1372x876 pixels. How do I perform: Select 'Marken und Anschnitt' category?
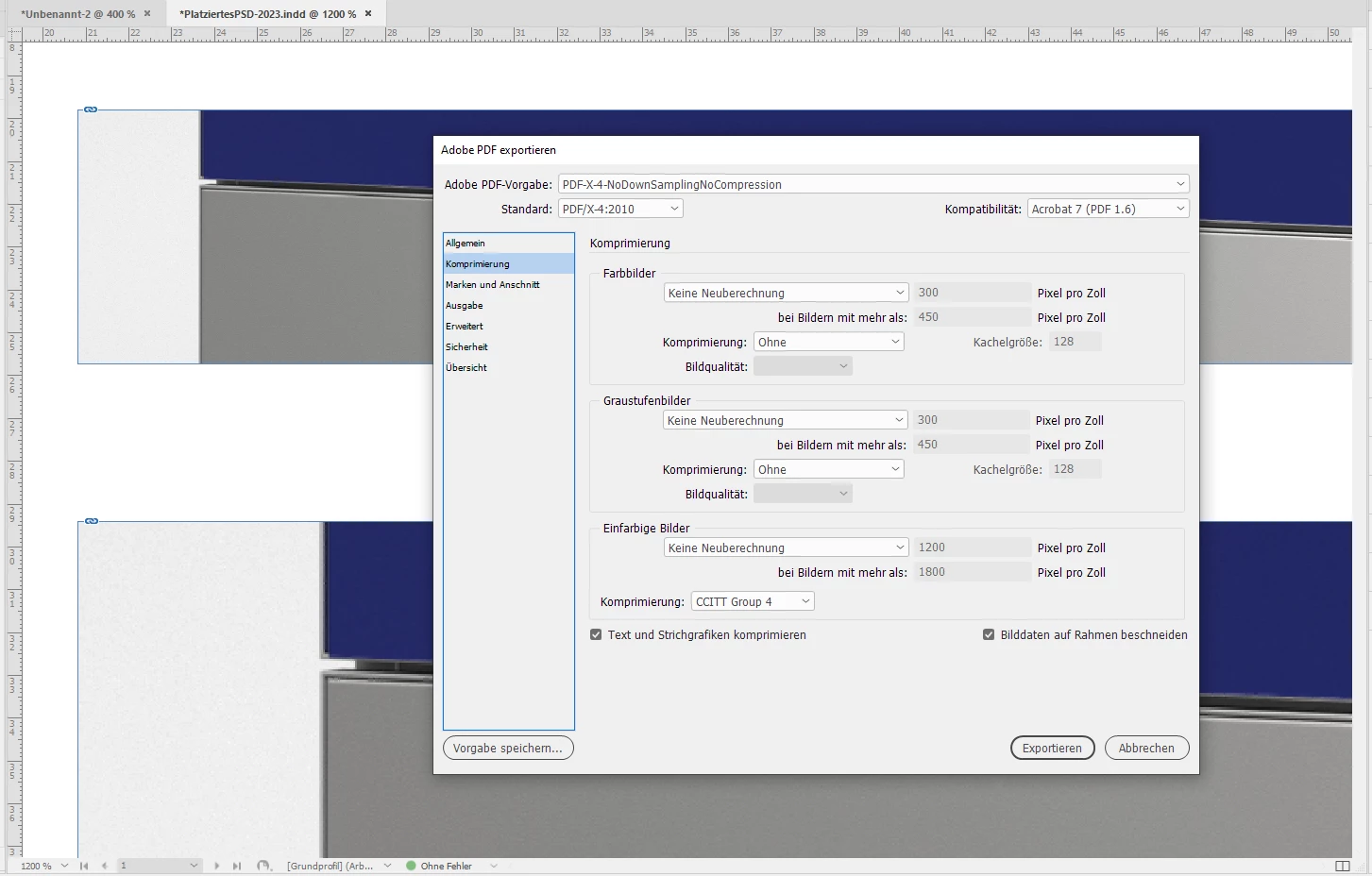[508, 285]
